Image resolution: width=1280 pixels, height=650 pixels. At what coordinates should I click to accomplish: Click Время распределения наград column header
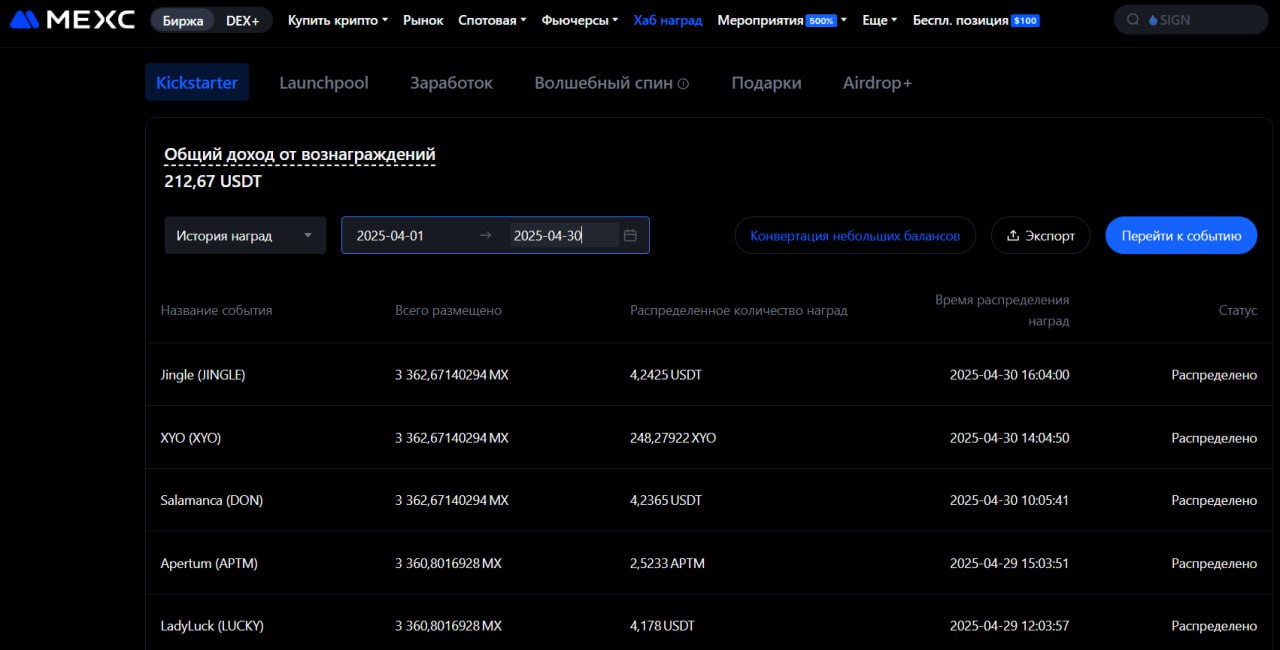(1002, 310)
